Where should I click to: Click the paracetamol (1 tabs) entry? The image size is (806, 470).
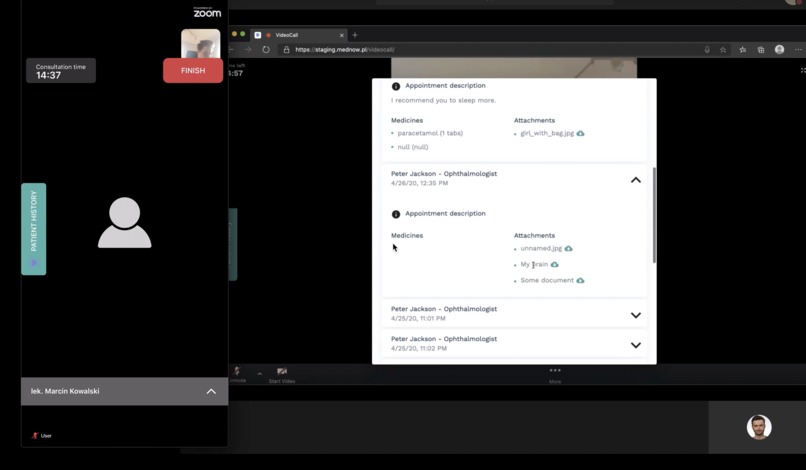click(x=430, y=133)
